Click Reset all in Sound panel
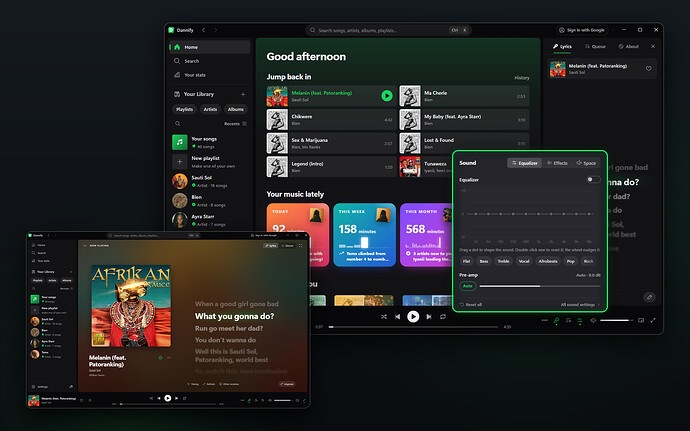This screenshot has width=690, height=431. (x=471, y=305)
